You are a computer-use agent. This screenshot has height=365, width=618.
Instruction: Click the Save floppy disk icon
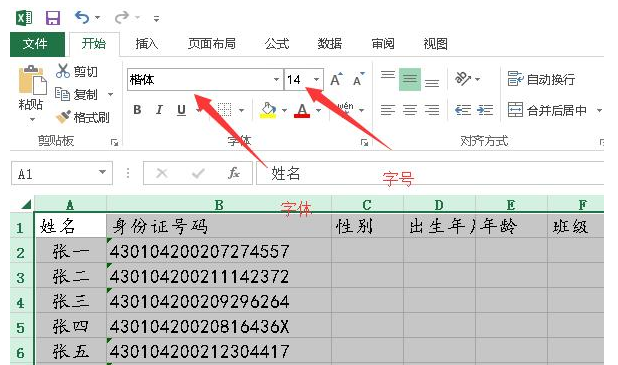pos(53,18)
